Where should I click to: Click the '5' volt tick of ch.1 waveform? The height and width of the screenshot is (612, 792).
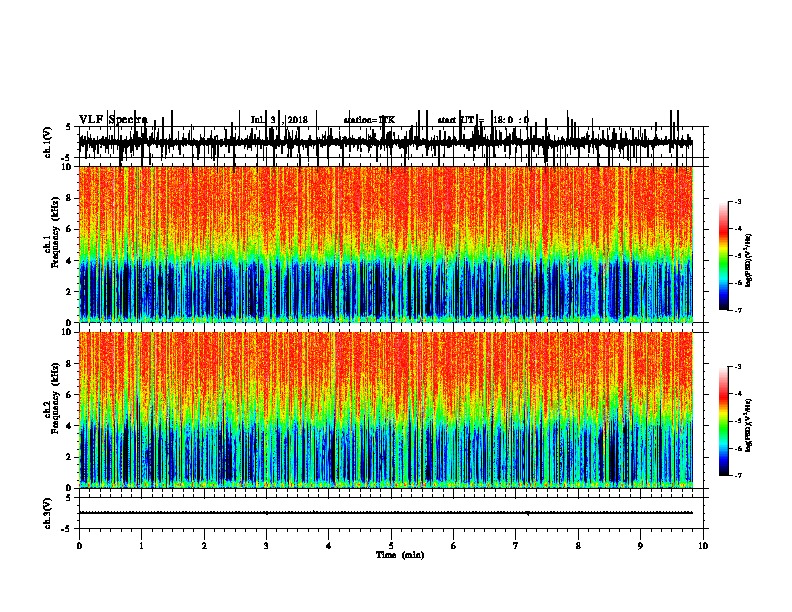(x=69, y=127)
